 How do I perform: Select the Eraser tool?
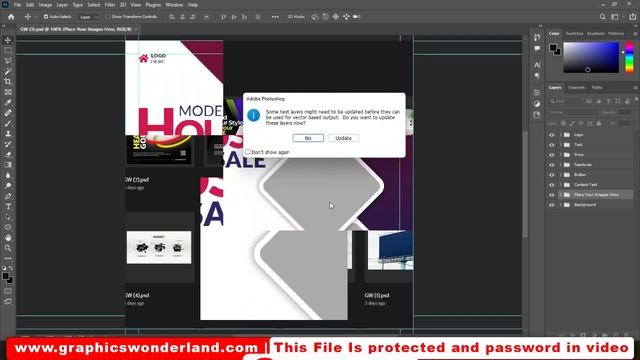(8, 155)
